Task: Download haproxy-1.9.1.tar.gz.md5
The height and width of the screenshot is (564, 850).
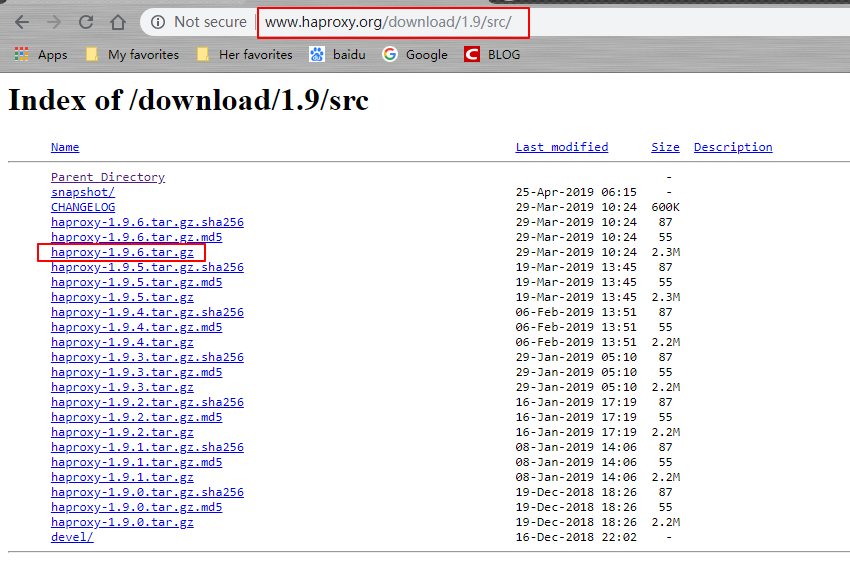Action: 137,462
